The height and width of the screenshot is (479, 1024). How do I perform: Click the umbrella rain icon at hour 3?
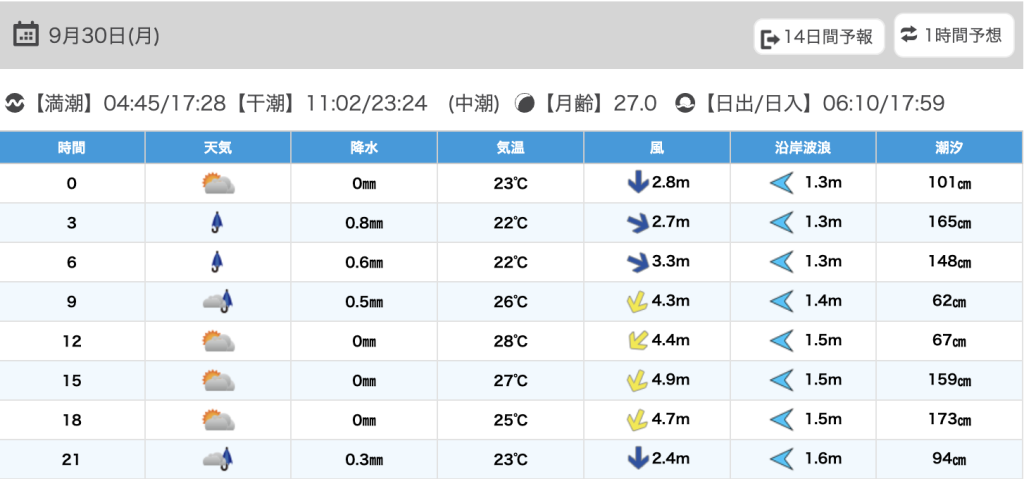[x=217, y=223]
